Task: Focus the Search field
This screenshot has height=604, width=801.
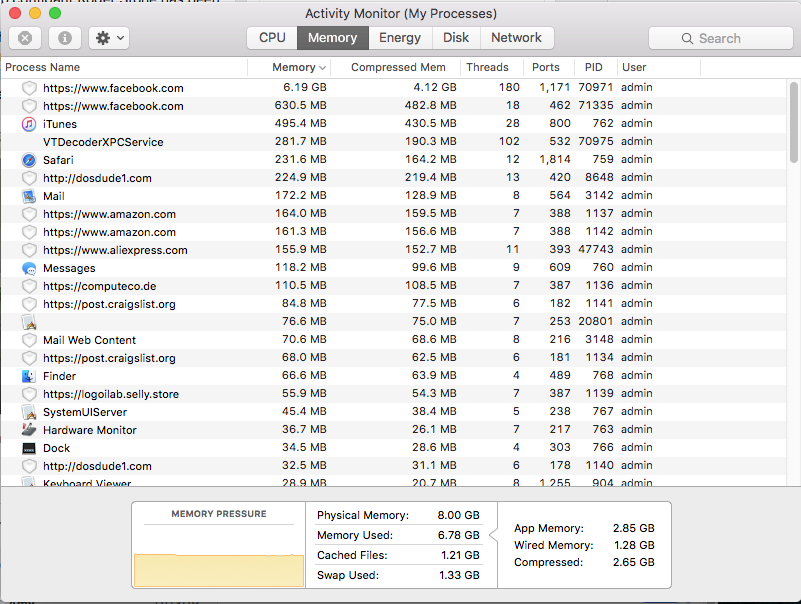Action: click(720, 38)
